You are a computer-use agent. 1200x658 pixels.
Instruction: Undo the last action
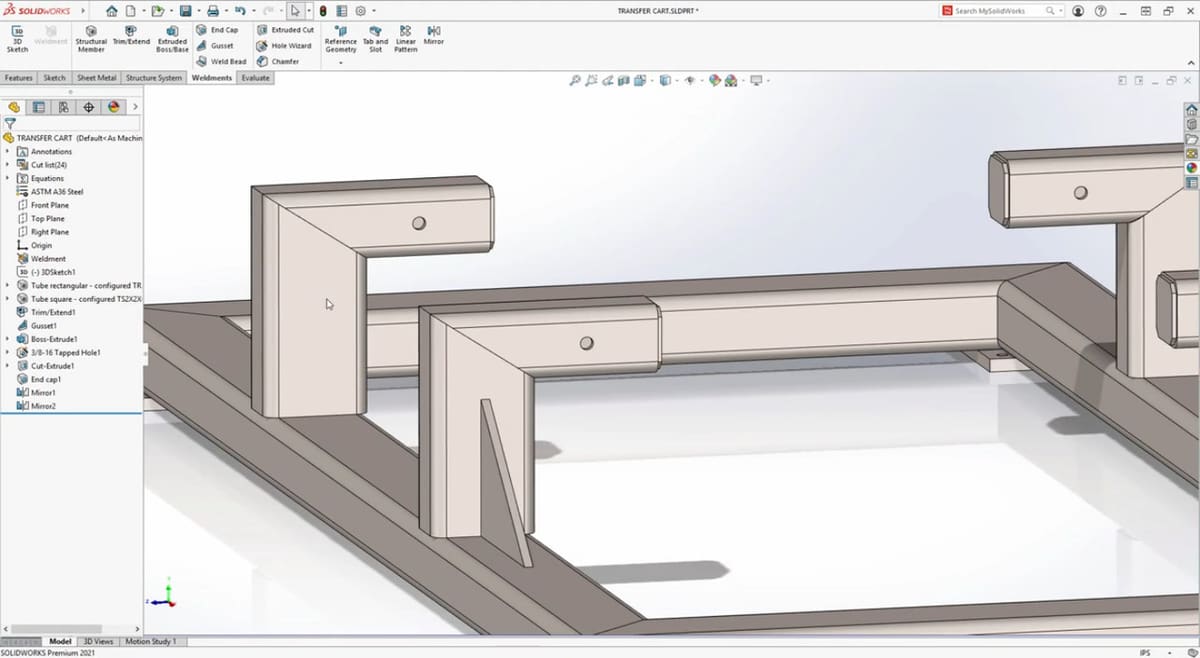[239, 11]
